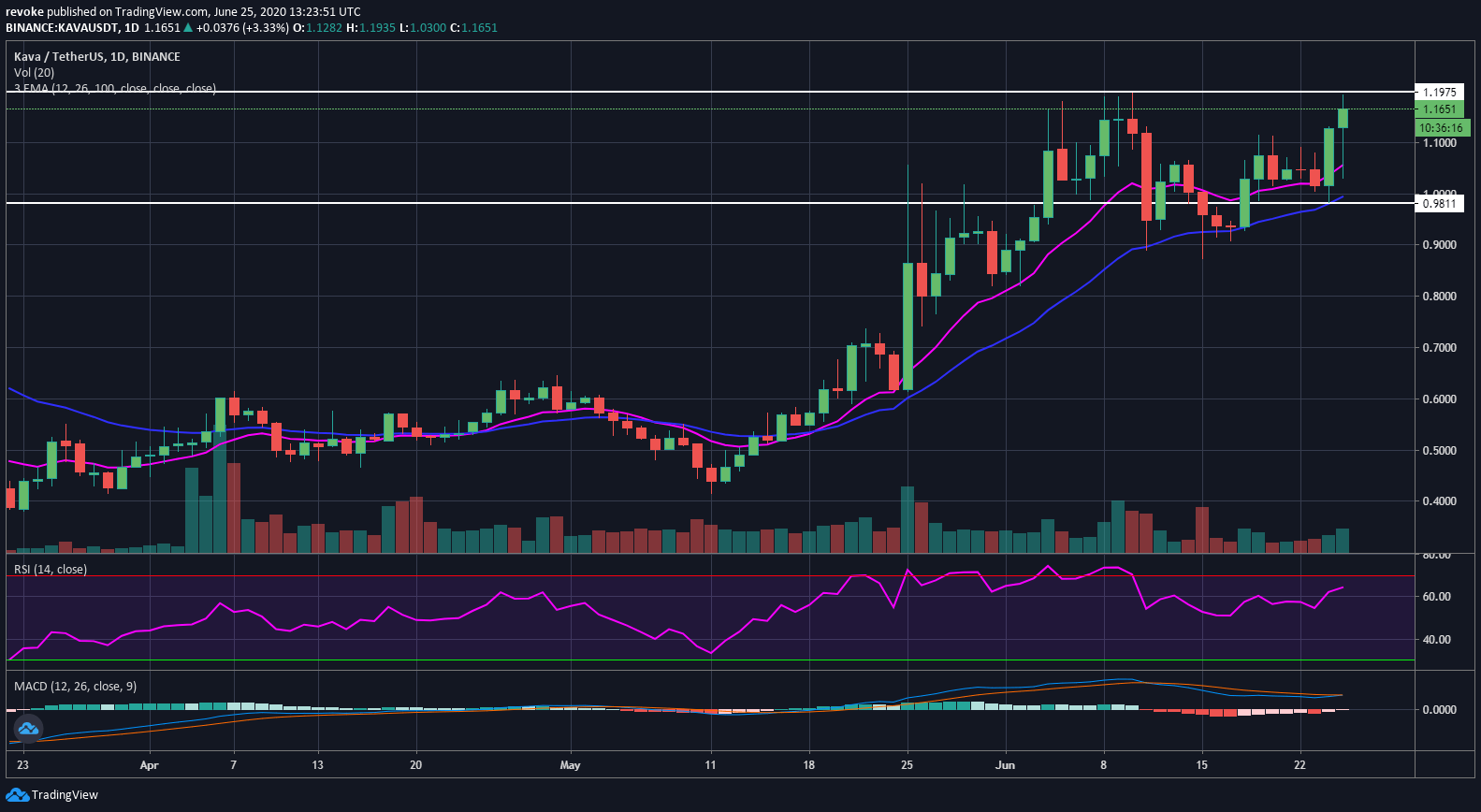This screenshot has width=1481, height=812.
Task: Click the 10:36:16 countdown timer label
Action: click(1442, 127)
